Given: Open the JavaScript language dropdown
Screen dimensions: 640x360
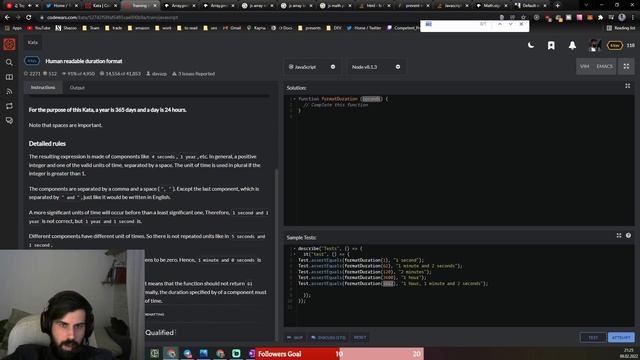Looking at the screenshot, I should [312, 67].
